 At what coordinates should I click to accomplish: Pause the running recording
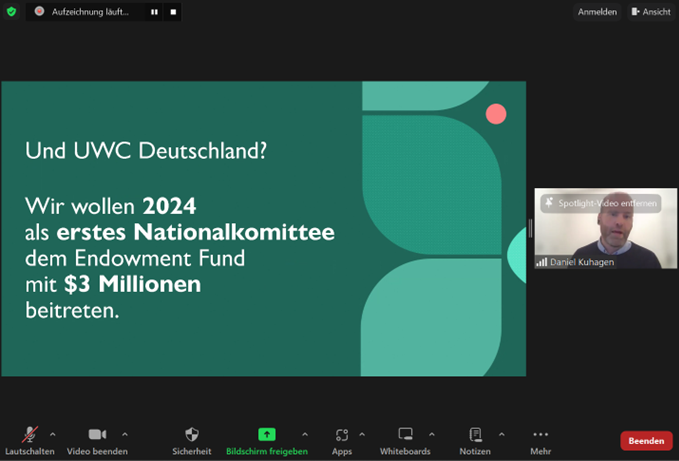(155, 12)
